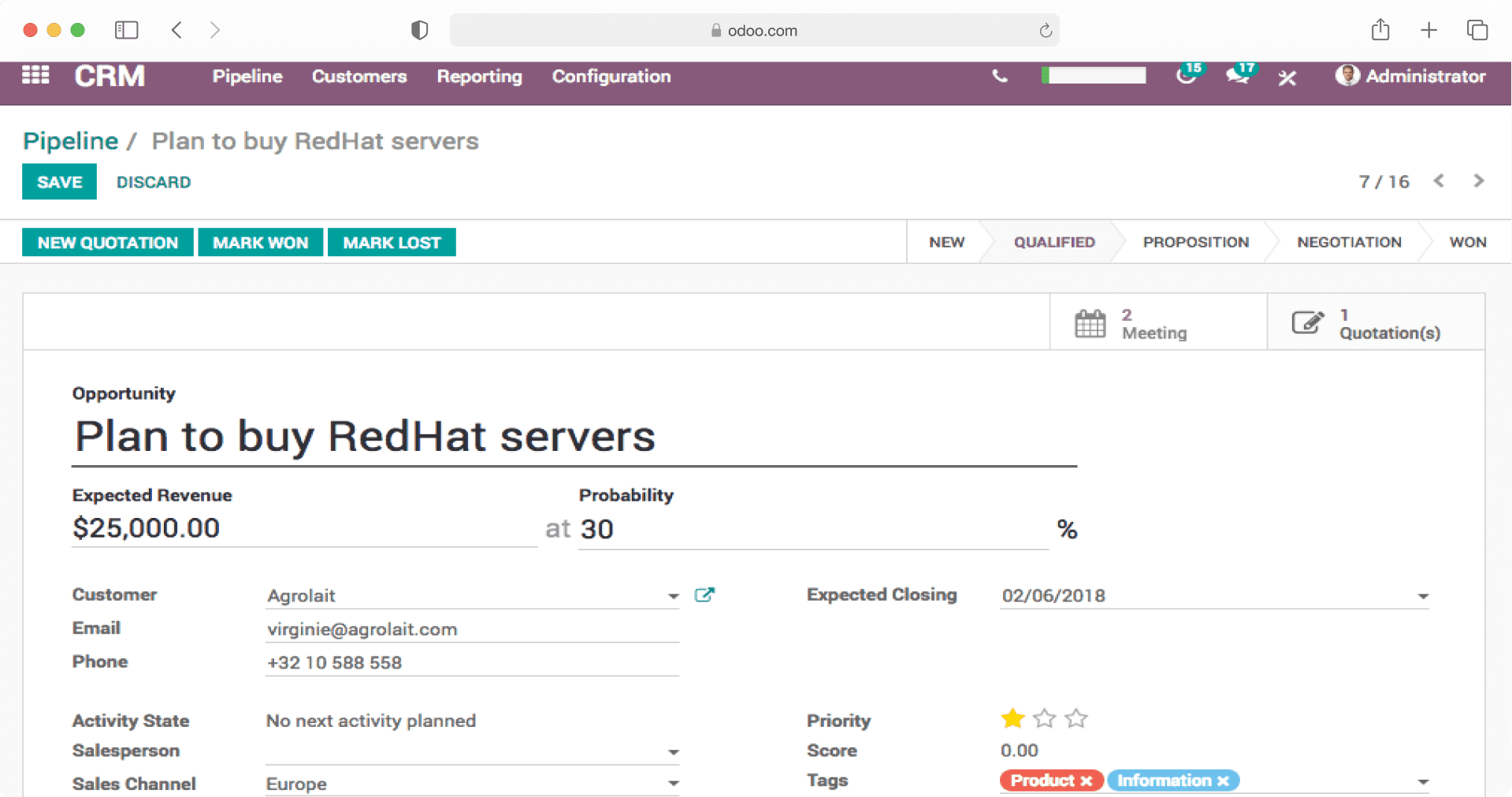The height and width of the screenshot is (797, 1512).
Task: Remove the Product tag
Action: [1087, 780]
